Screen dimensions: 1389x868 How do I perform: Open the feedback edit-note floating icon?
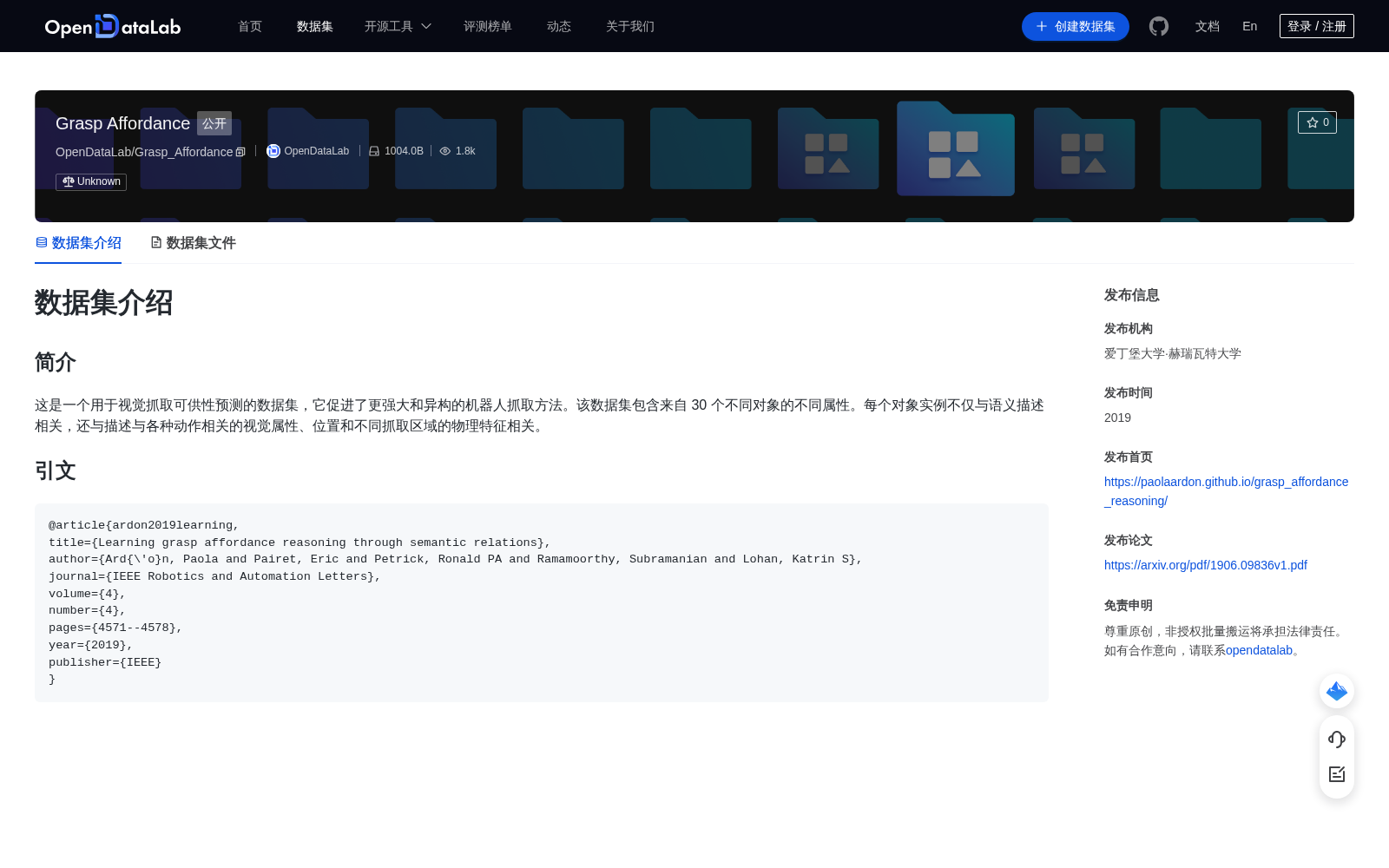point(1337,774)
